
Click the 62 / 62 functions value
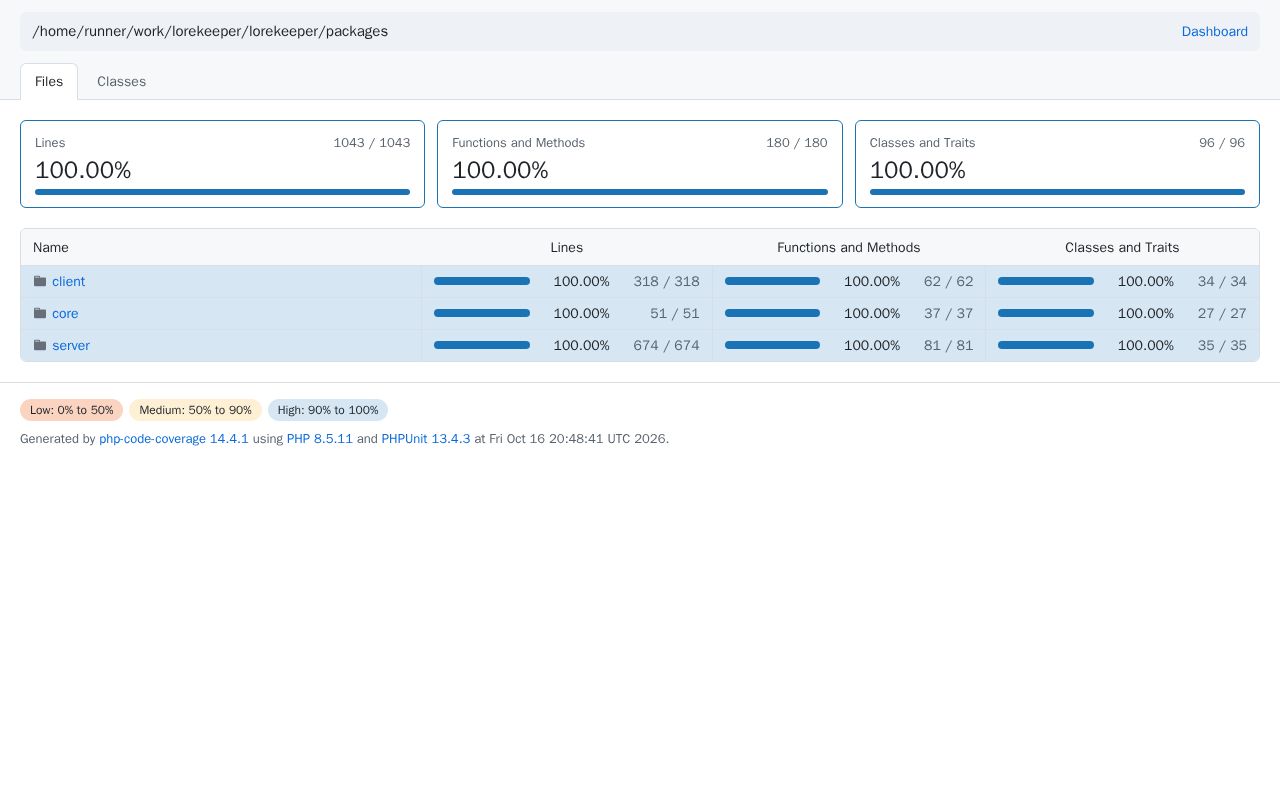[x=948, y=282]
